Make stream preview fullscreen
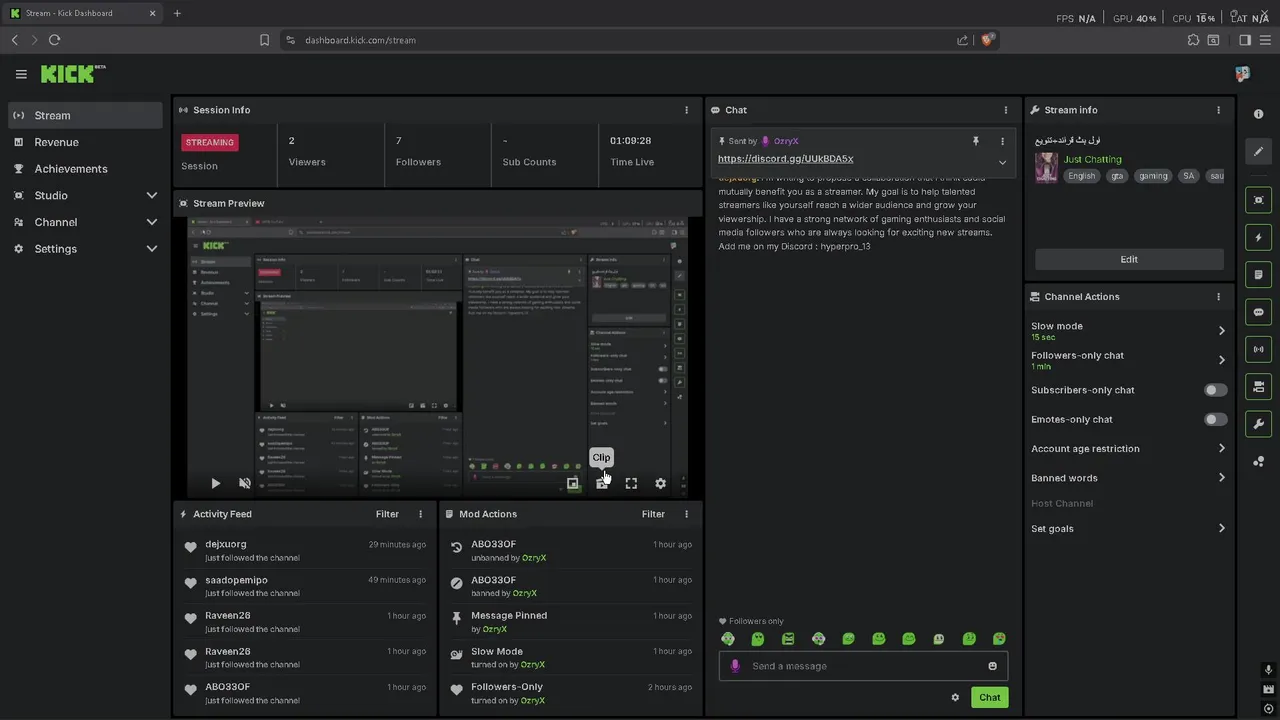The width and height of the screenshot is (1280, 720). [x=631, y=483]
